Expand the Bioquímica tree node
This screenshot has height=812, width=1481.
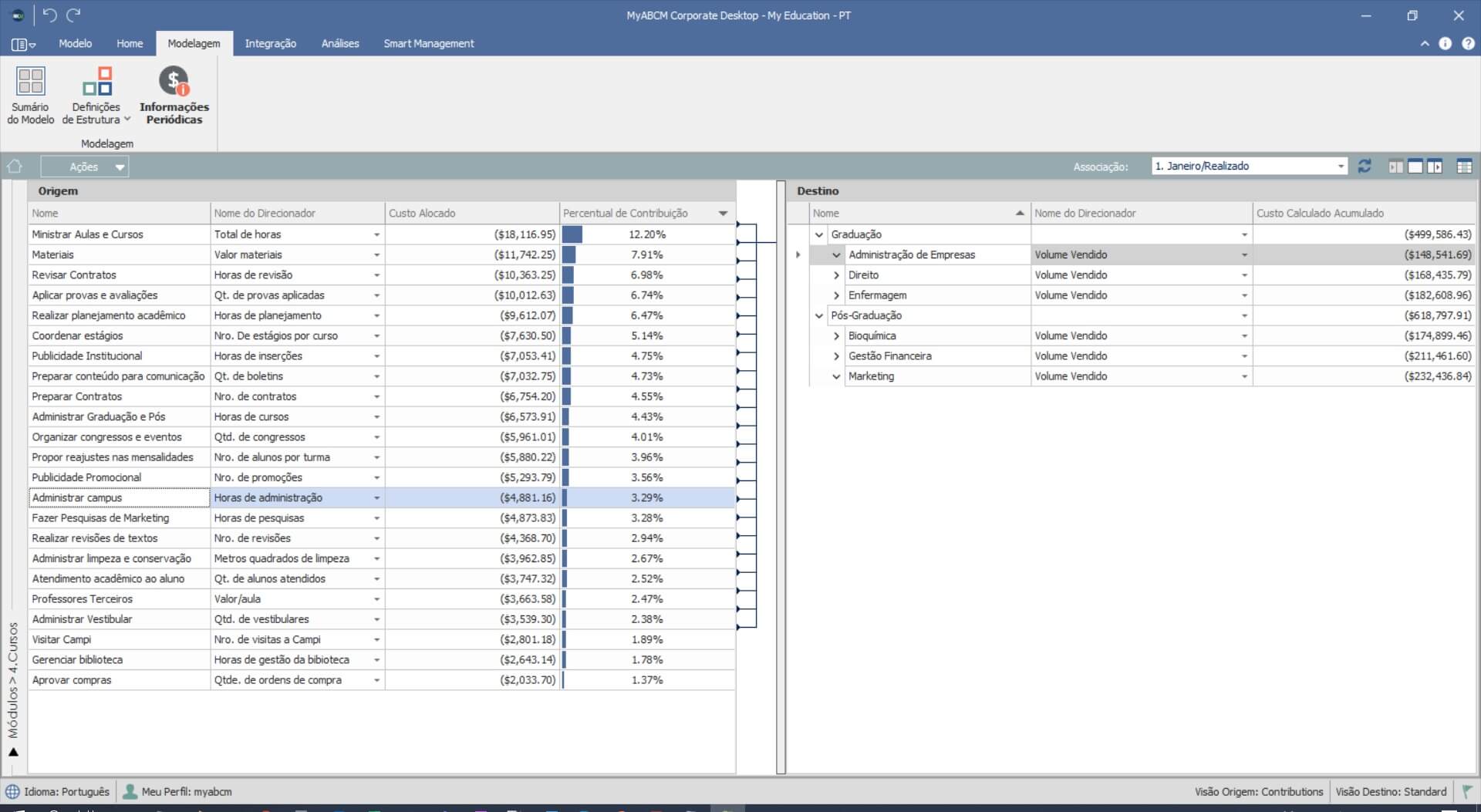coord(836,336)
